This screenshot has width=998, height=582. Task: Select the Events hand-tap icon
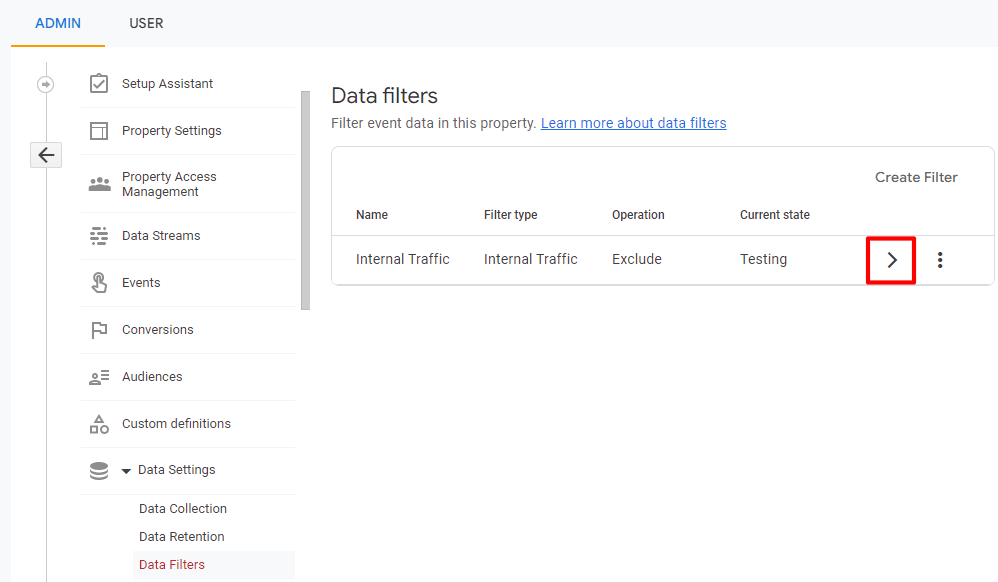click(99, 283)
